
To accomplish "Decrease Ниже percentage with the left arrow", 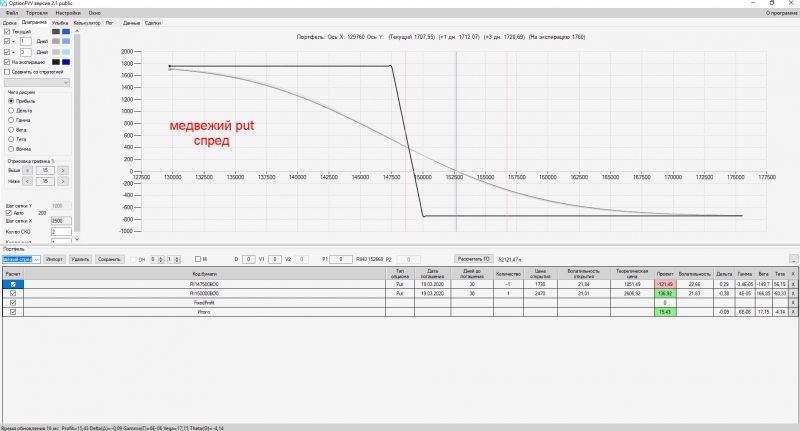I will click(28, 181).
